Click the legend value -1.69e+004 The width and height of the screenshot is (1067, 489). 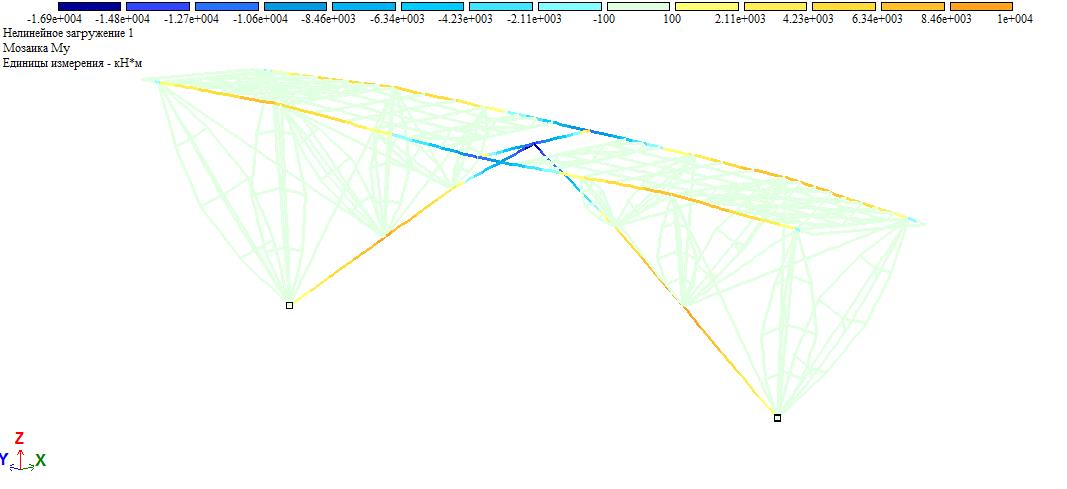coord(54,19)
